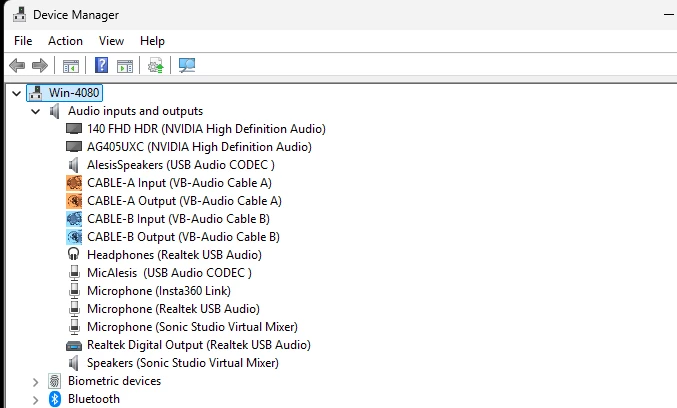
Task: Select CABLE-B Output (VB-Audio Cable B)
Action: [183, 237]
